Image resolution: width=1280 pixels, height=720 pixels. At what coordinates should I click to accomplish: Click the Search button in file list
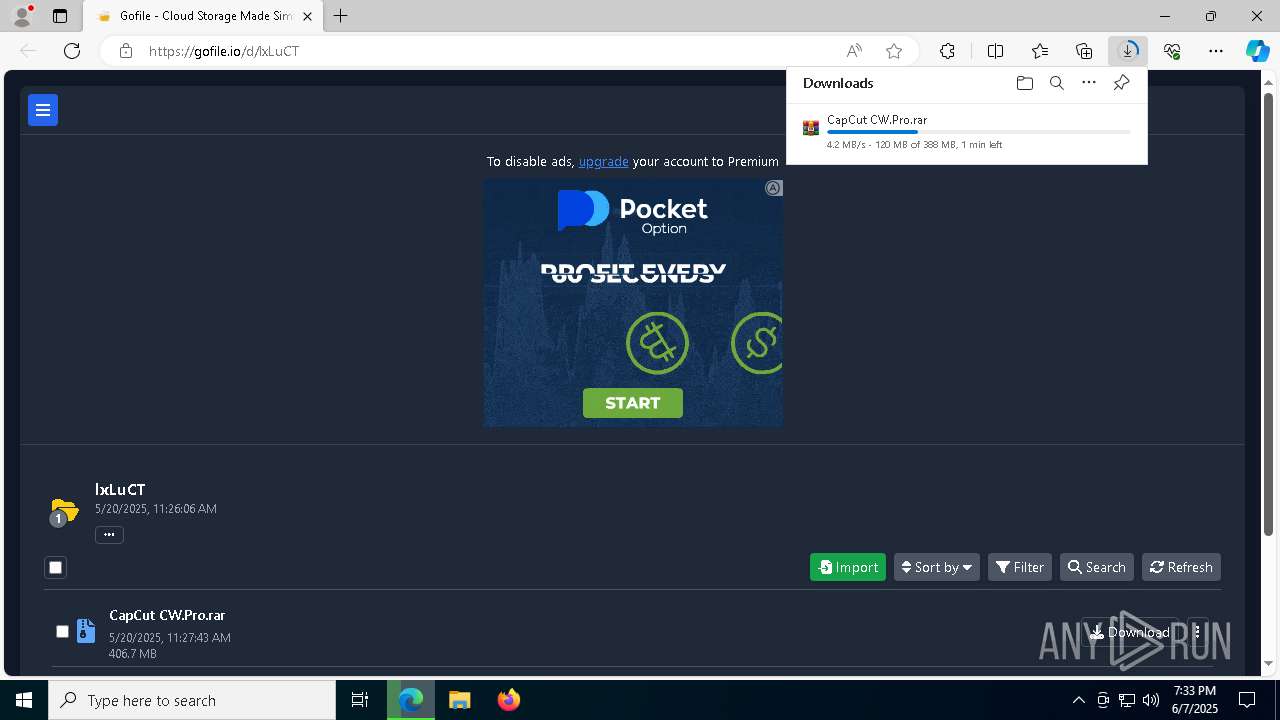(x=1097, y=567)
